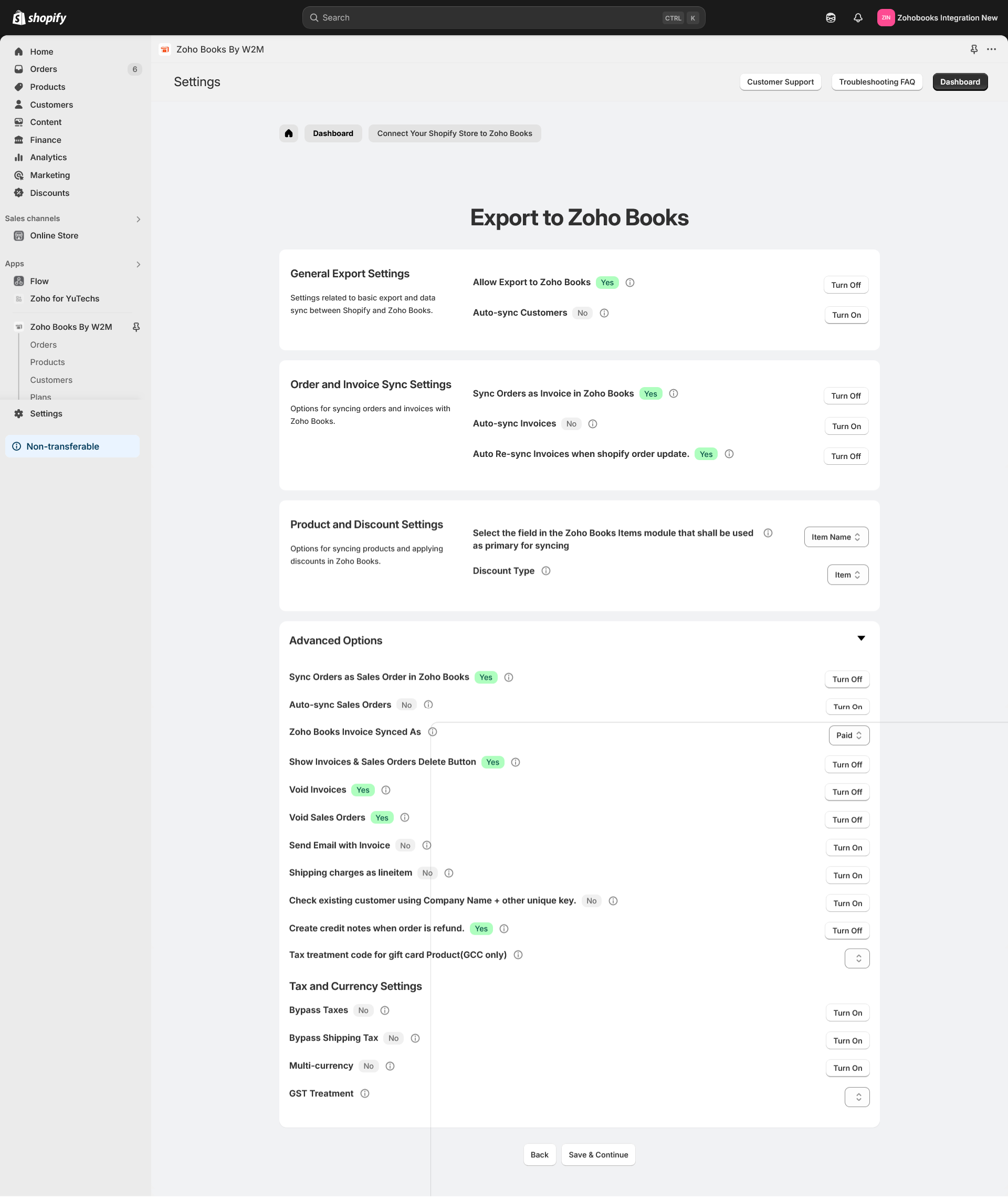Click the pin icon in the app header

[x=974, y=49]
